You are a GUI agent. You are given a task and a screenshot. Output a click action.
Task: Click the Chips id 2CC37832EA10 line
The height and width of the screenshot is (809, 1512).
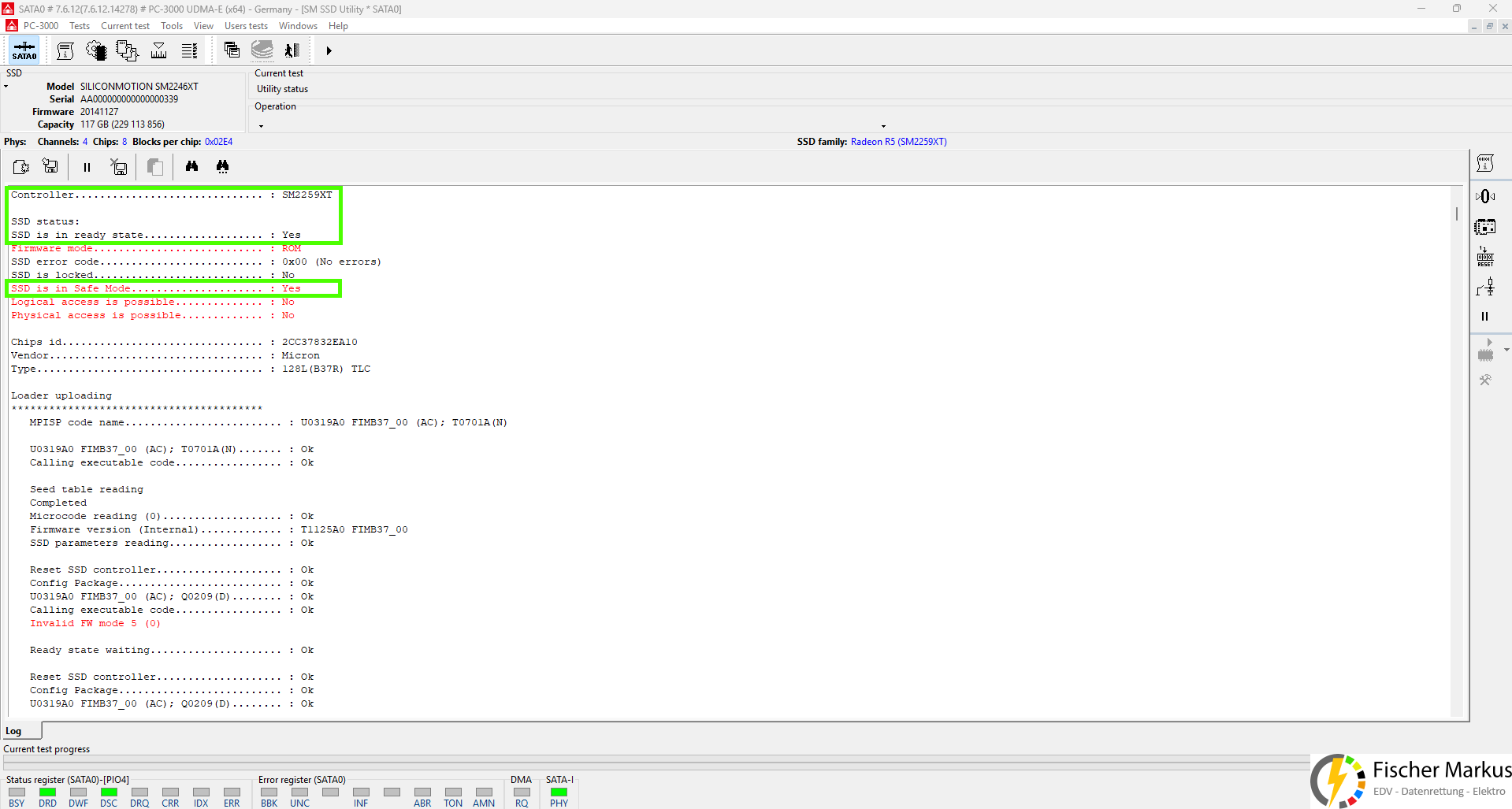[x=184, y=343]
